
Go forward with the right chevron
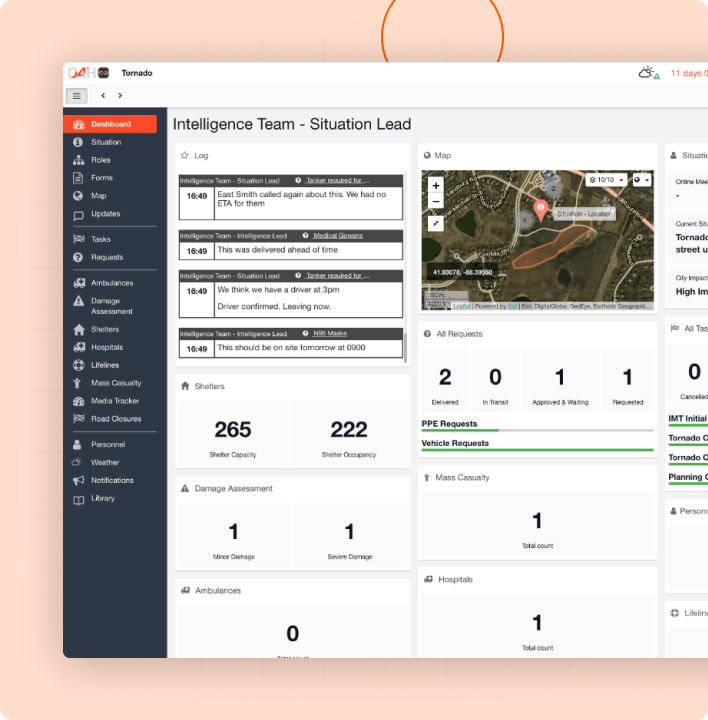[120, 96]
